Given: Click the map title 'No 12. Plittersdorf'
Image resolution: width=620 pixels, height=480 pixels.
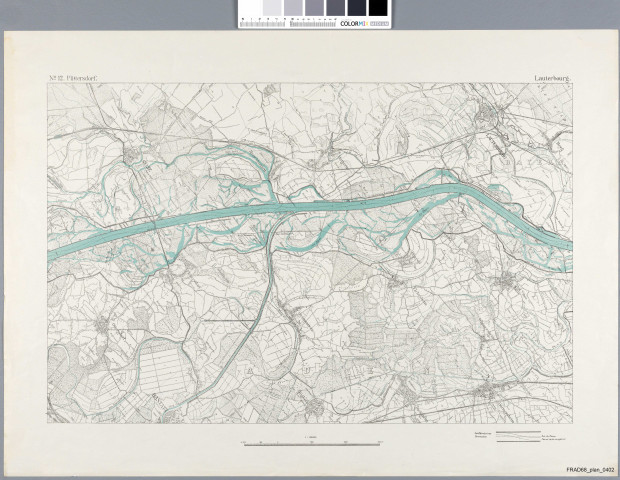Looking at the screenshot, I should point(72,77).
